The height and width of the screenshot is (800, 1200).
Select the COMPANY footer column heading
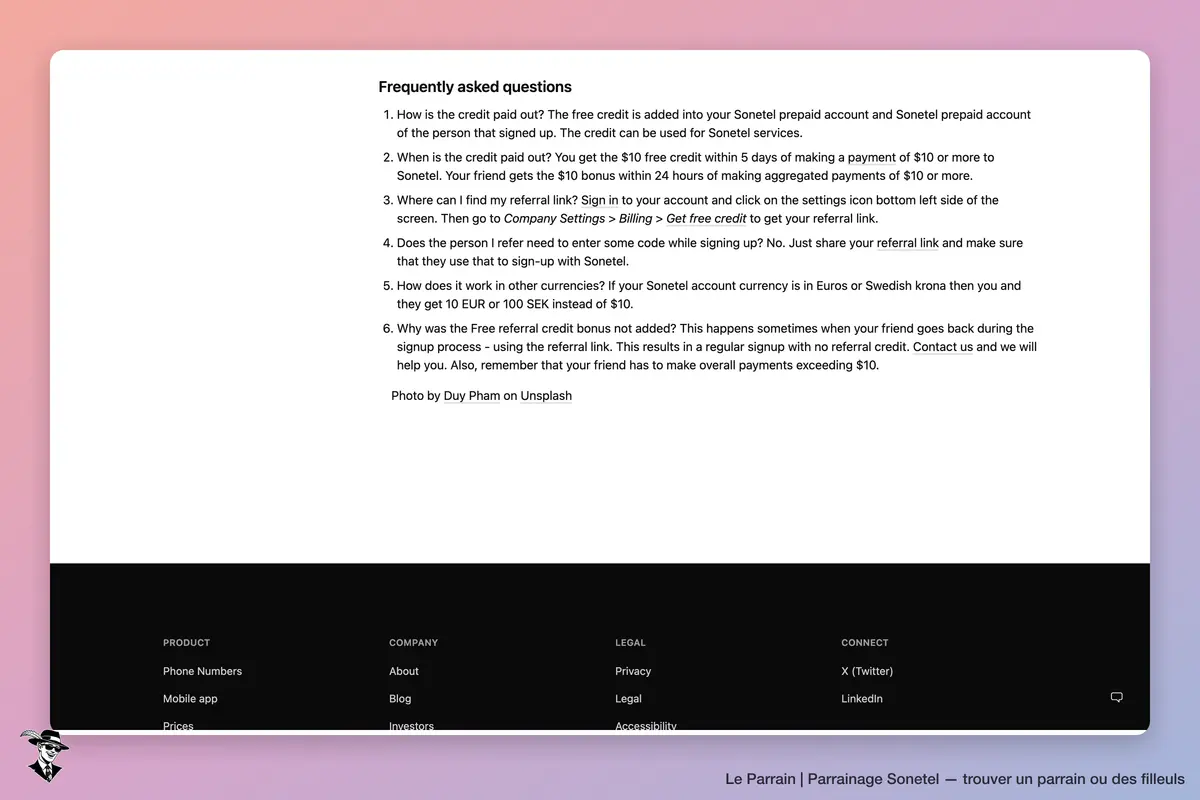tap(414, 643)
